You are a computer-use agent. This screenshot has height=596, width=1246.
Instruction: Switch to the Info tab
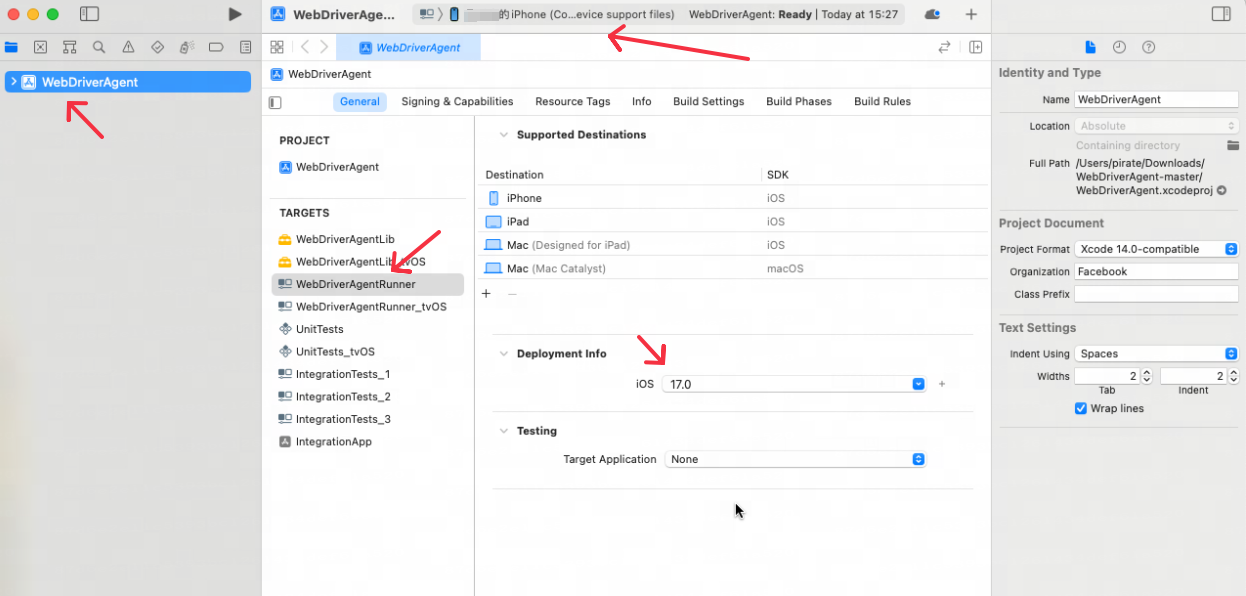click(642, 101)
